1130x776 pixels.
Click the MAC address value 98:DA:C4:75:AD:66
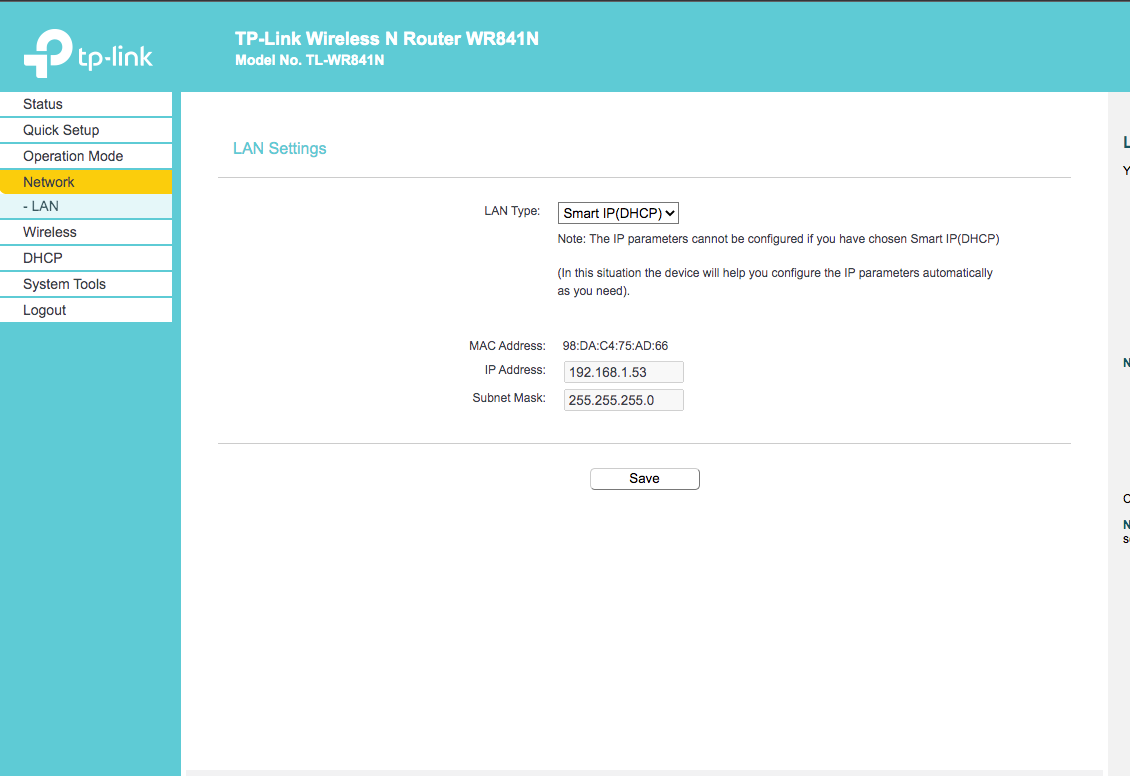point(615,346)
